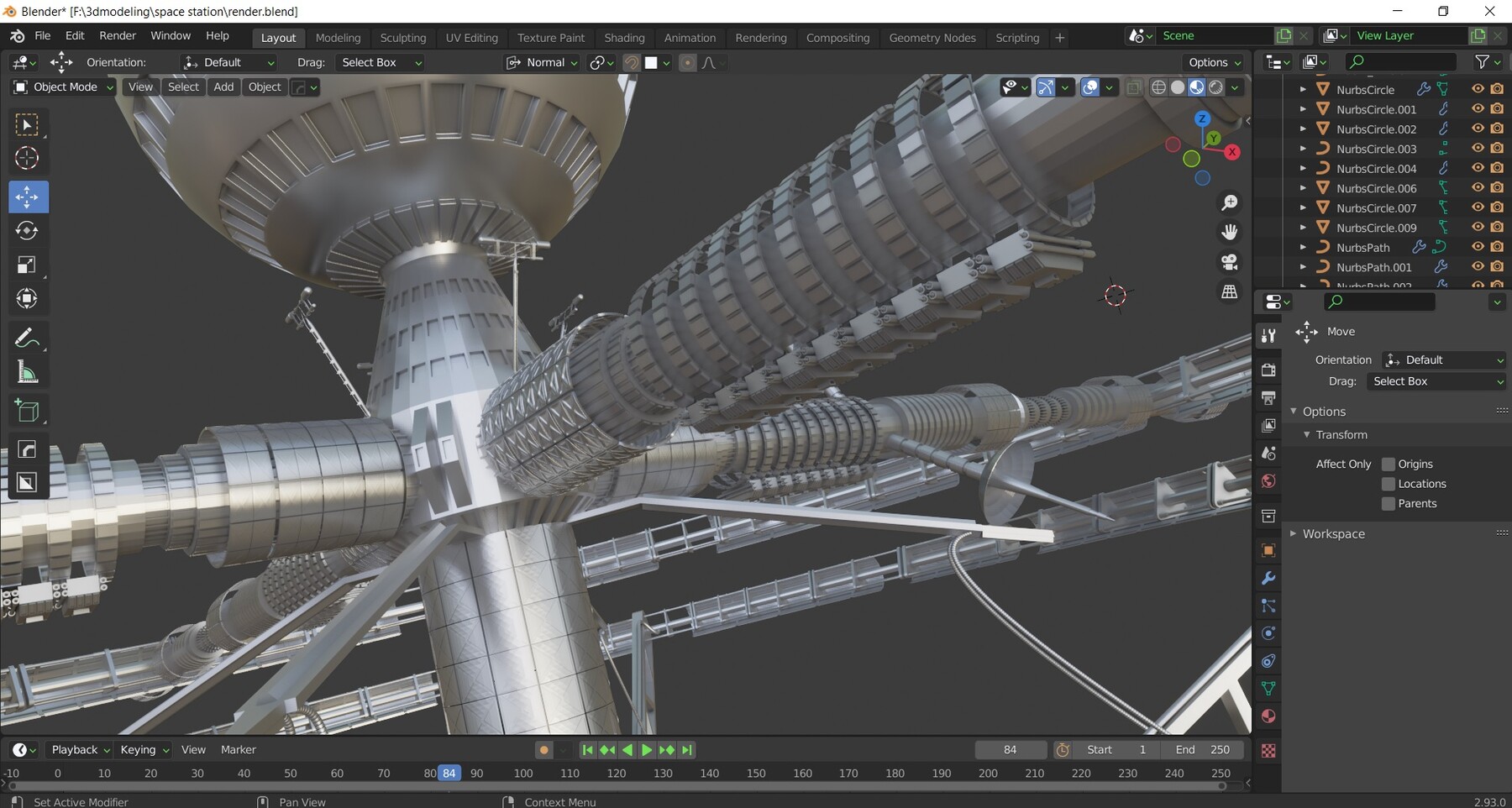Open the Material Properties tab
1512x808 pixels.
click(1268, 716)
